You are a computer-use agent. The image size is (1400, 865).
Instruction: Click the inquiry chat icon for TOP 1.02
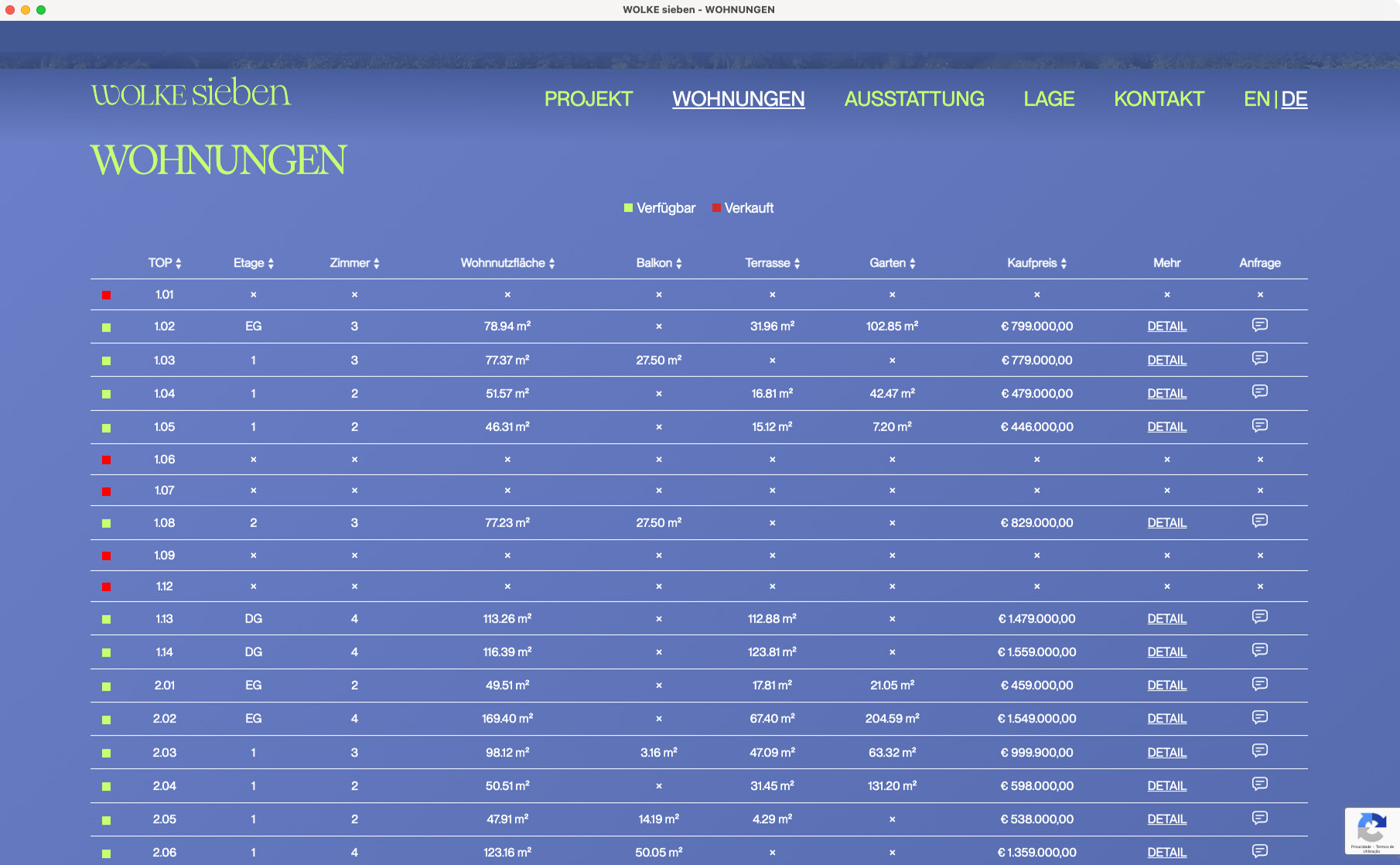1259,325
